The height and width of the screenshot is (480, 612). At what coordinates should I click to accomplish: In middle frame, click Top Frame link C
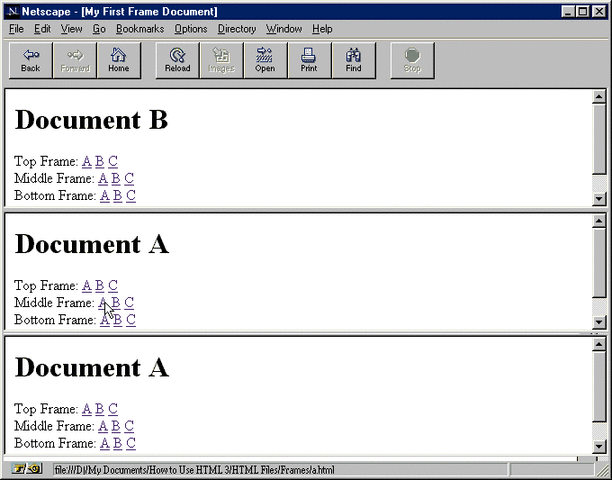113,285
